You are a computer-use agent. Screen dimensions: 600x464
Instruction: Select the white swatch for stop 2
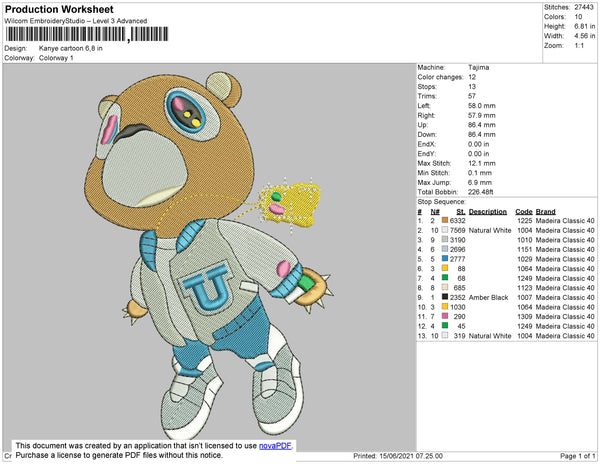click(x=445, y=230)
